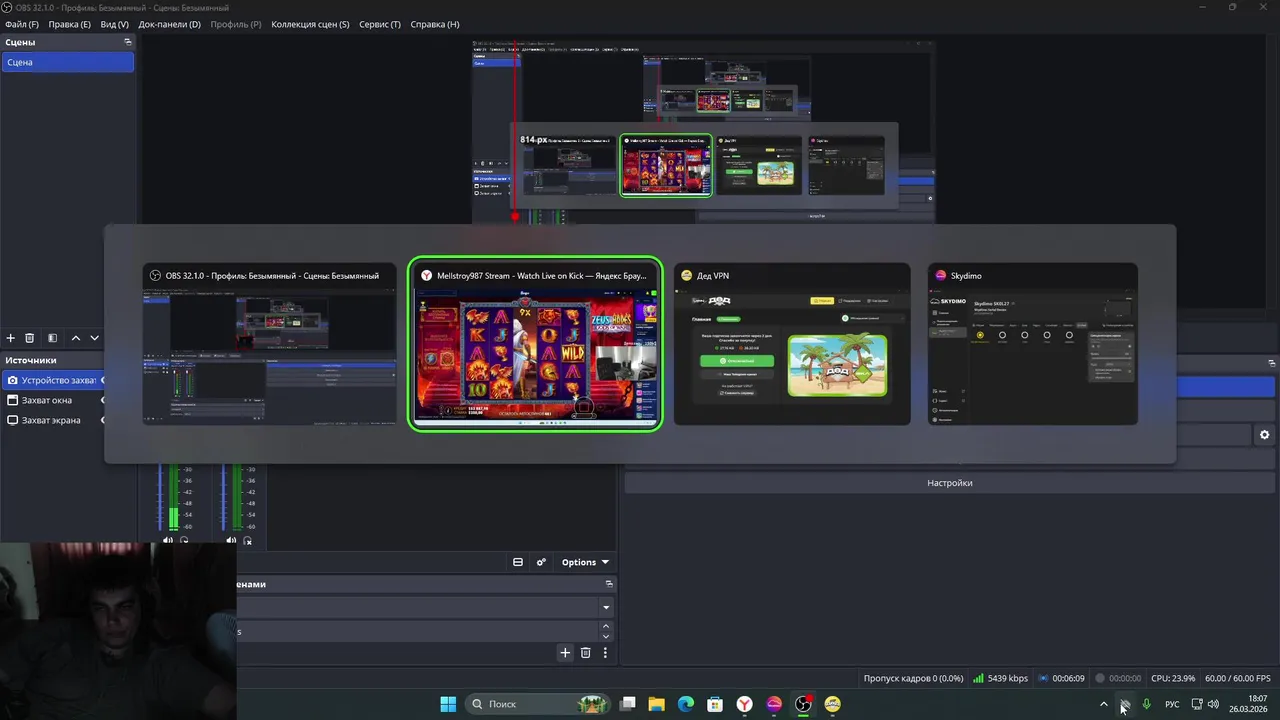Open File Explorer from the taskbar

click(657, 704)
